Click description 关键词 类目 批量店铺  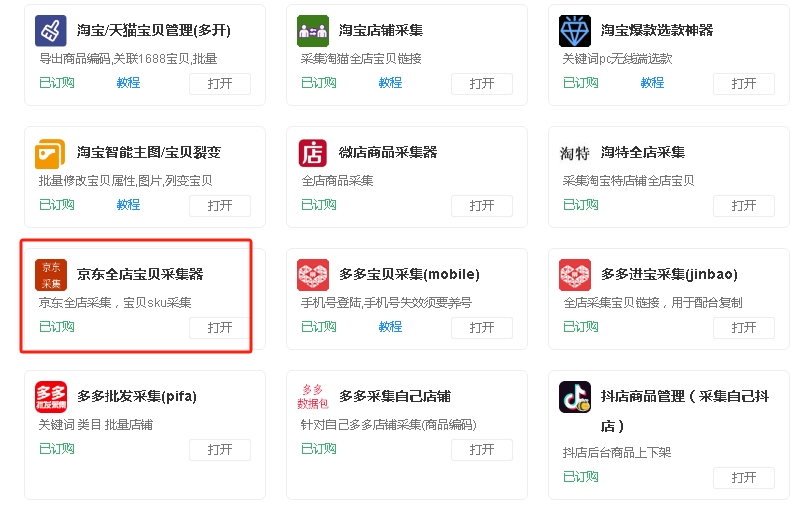(96, 425)
